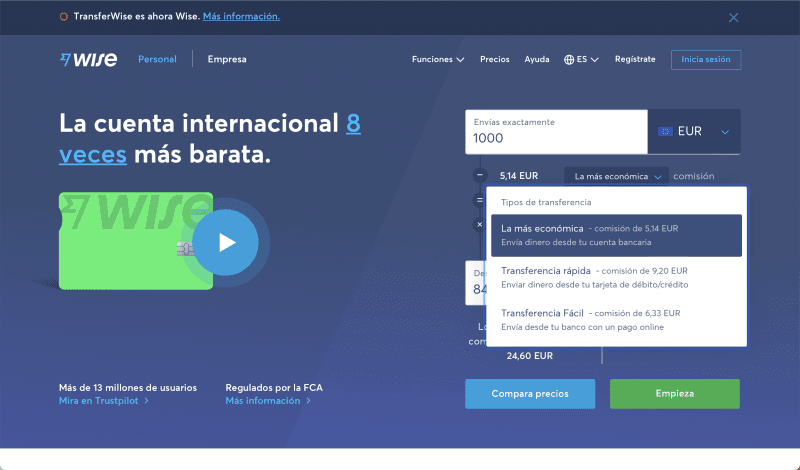This screenshot has width=800, height=470.
Task: Click the Wise logo
Action: [x=88, y=60]
